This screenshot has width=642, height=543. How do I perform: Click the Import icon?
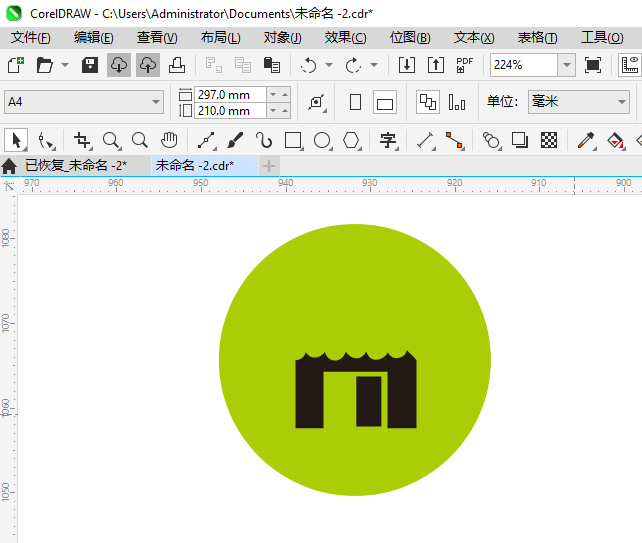click(x=407, y=65)
